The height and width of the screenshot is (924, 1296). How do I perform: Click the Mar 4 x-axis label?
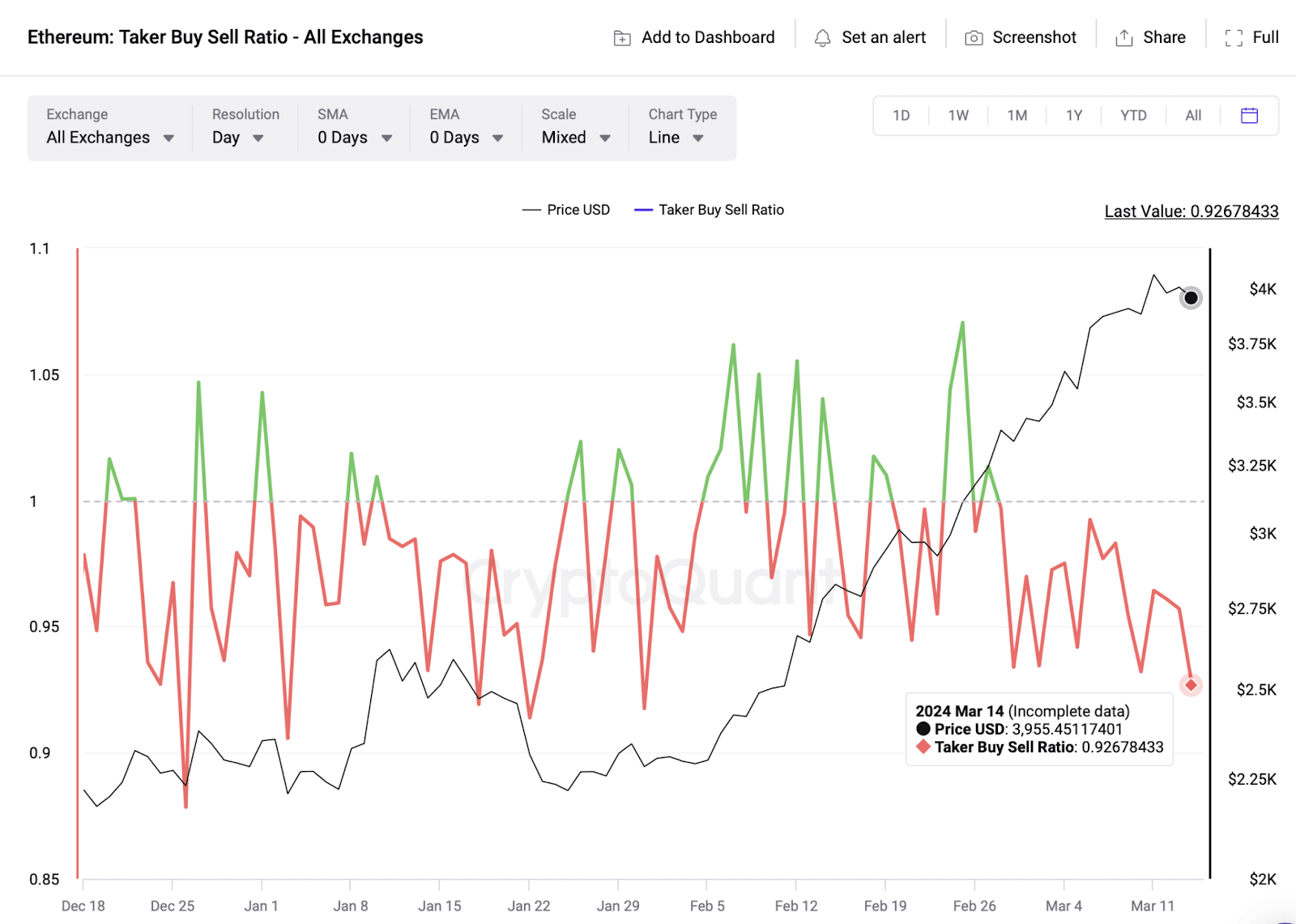pyautogui.click(x=1064, y=905)
